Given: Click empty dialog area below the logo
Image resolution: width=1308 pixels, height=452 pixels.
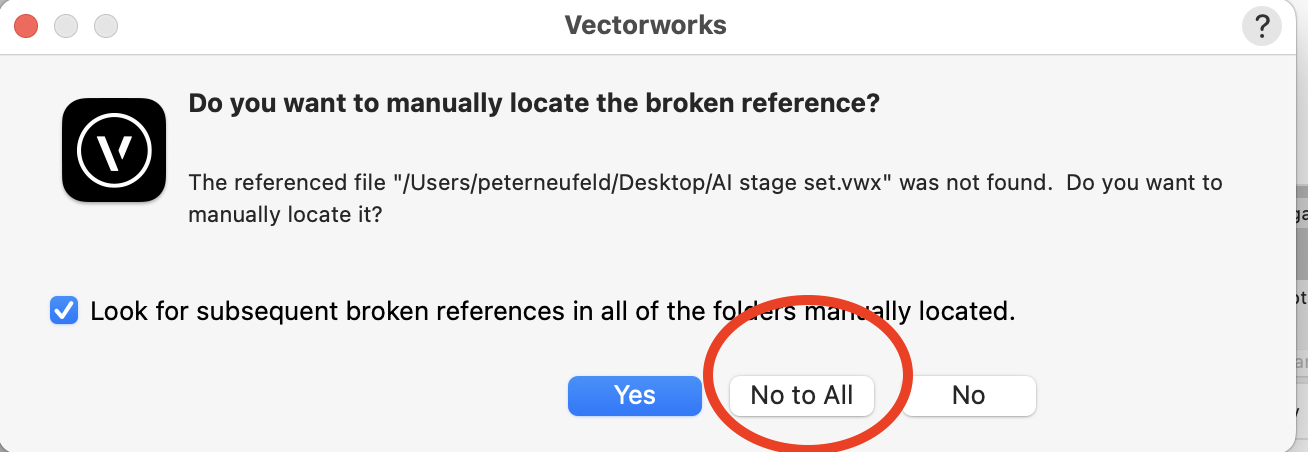Looking at the screenshot, I should coord(113,250).
